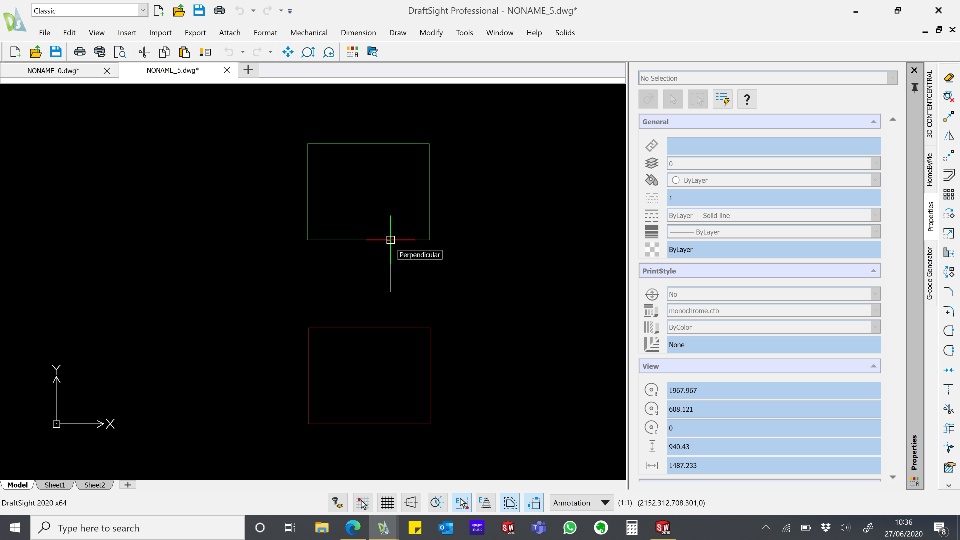Click the Pattern tool in the right toolbar
960x540 pixels.
point(949,194)
